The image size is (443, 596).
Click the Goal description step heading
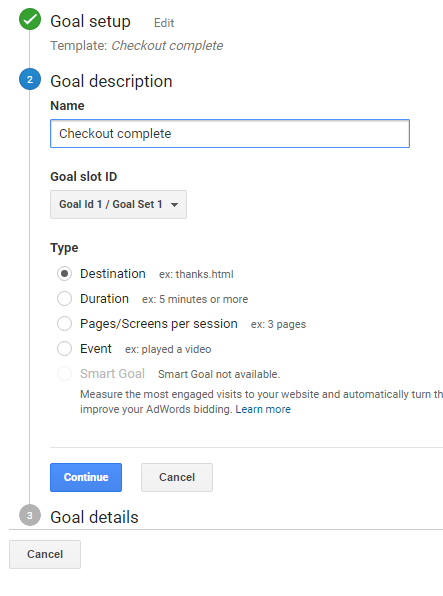(x=111, y=82)
